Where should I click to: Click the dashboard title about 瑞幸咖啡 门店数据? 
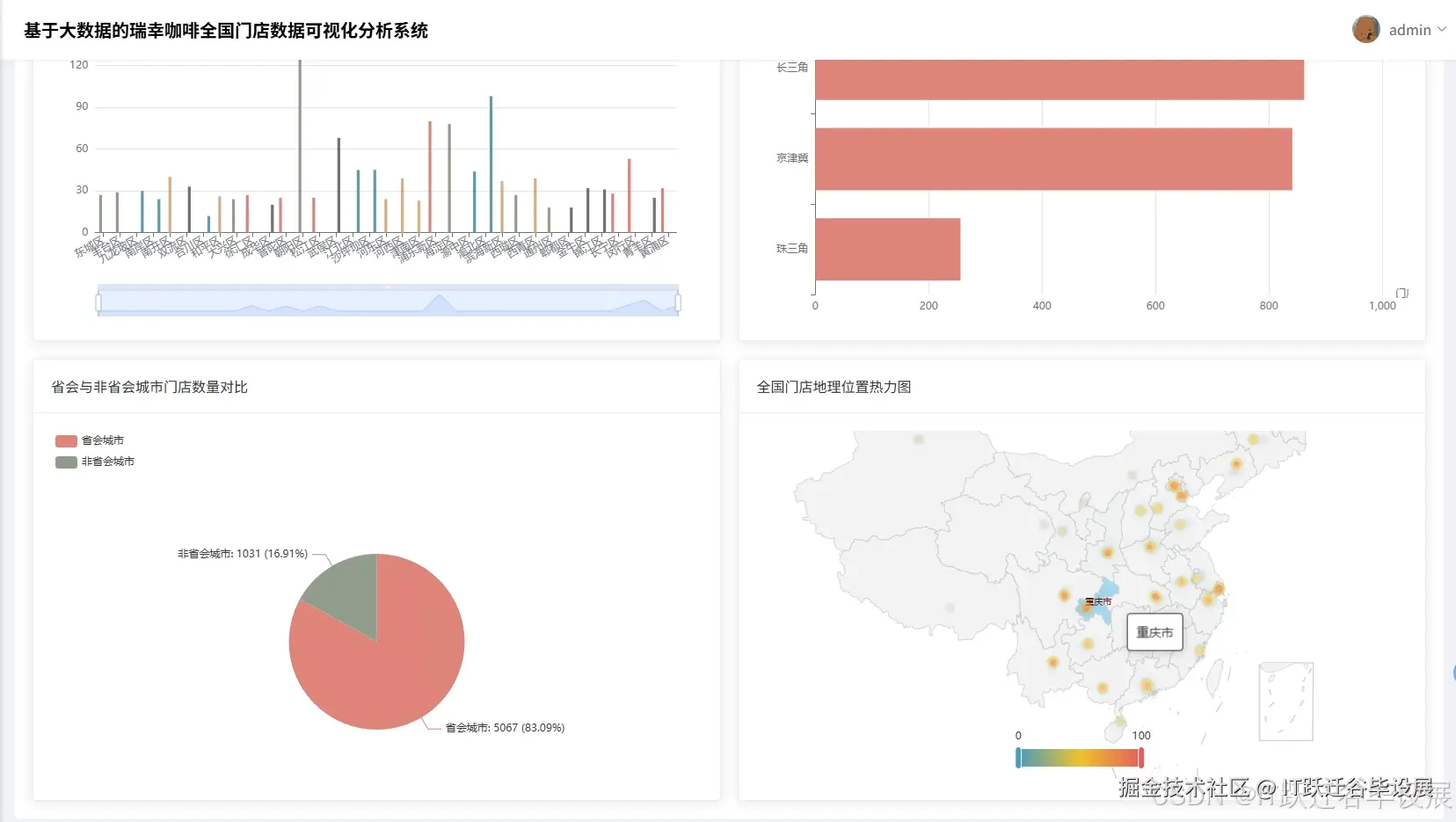tap(226, 31)
